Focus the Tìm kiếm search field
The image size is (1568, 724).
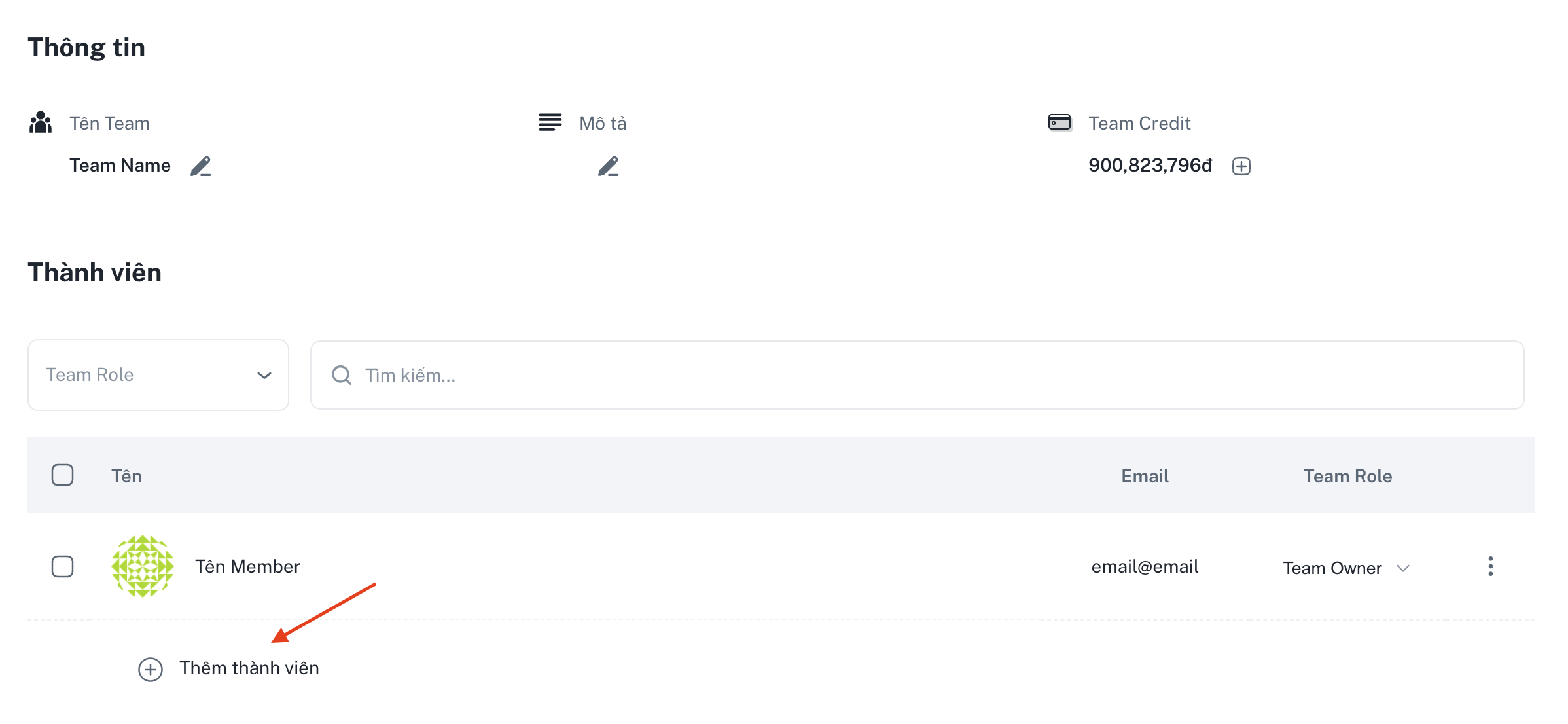tap(916, 375)
